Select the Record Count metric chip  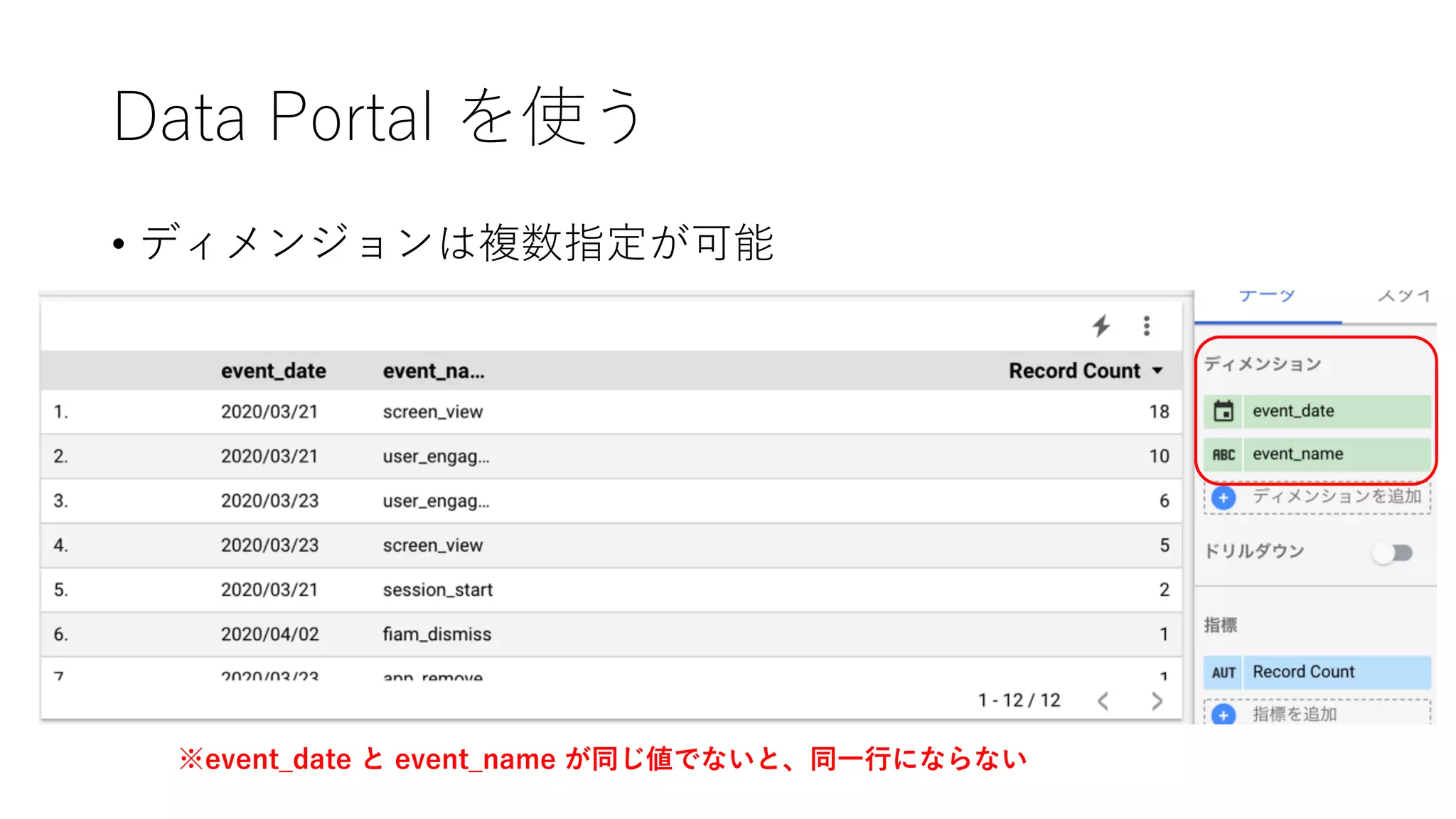pyautogui.click(x=1317, y=673)
